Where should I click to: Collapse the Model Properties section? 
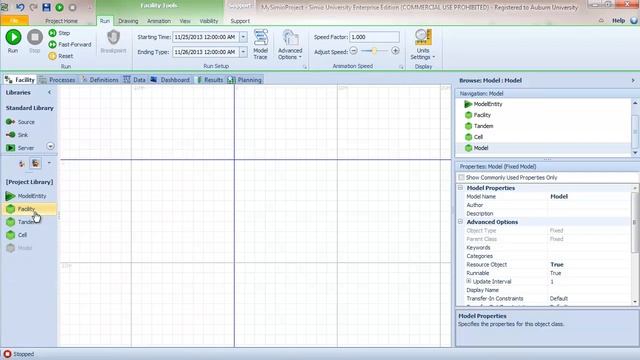tap(460, 188)
